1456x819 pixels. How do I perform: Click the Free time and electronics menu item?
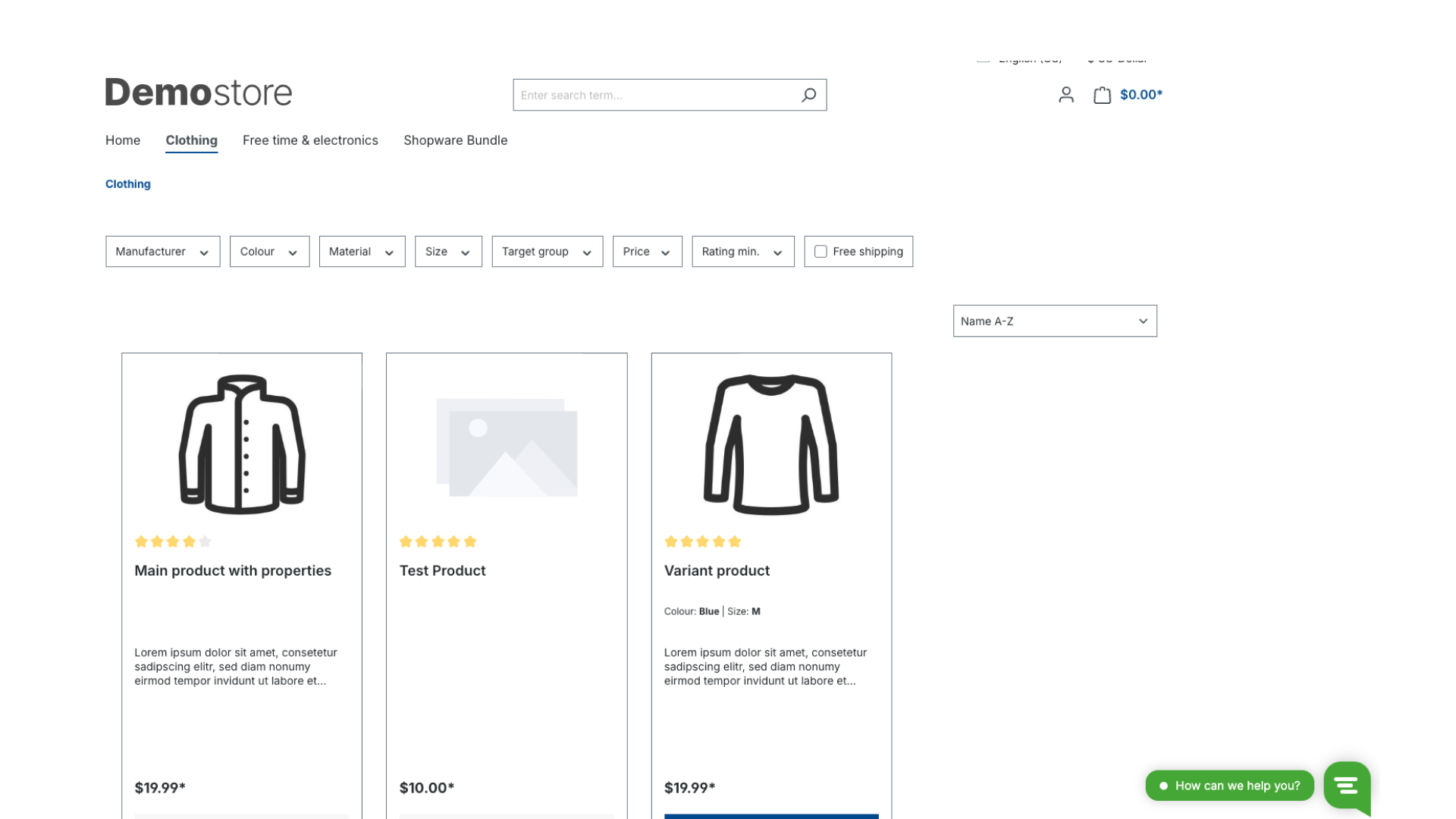[310, 139]
